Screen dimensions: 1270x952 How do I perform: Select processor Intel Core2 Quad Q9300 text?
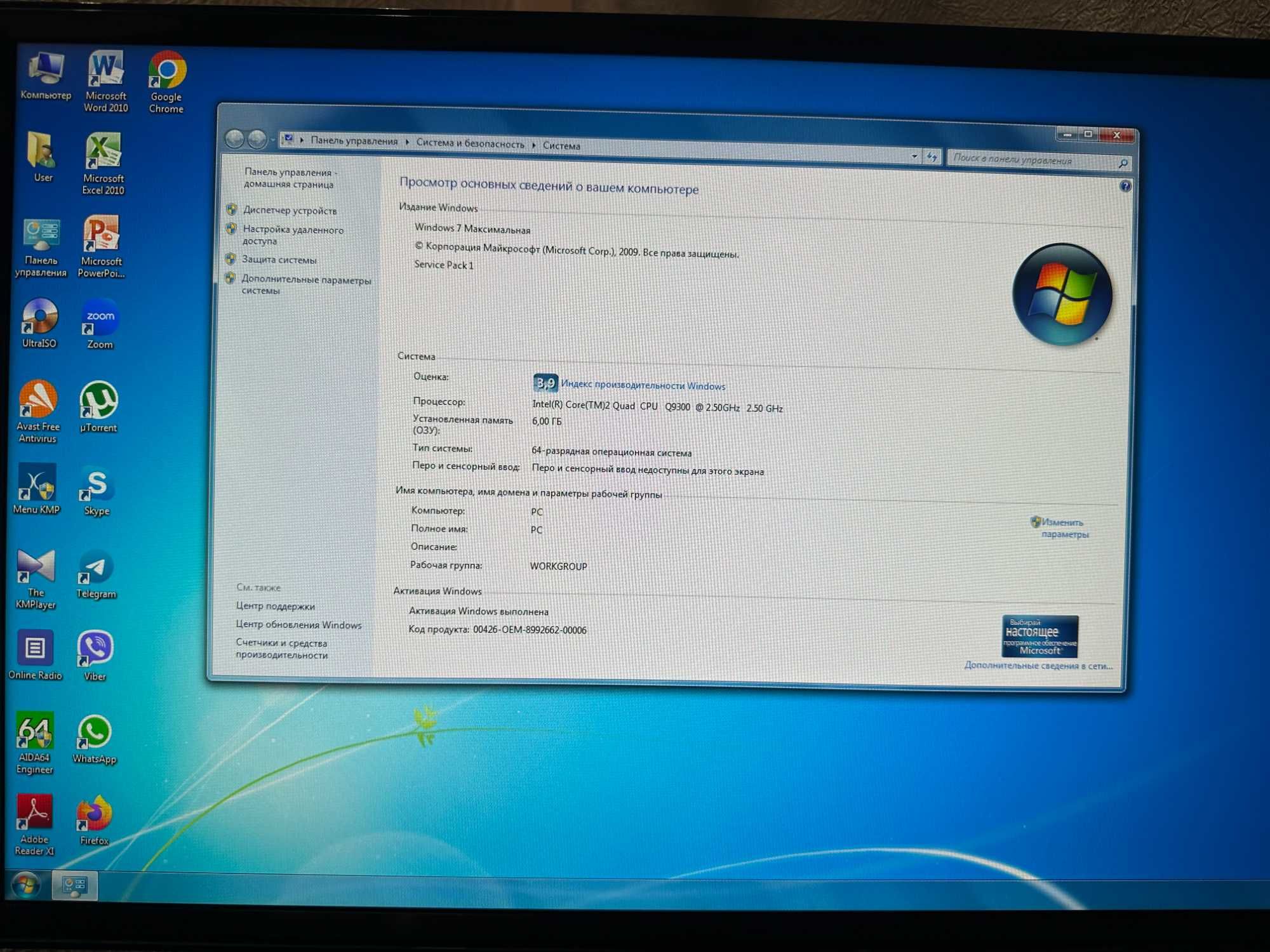[657, 406]
